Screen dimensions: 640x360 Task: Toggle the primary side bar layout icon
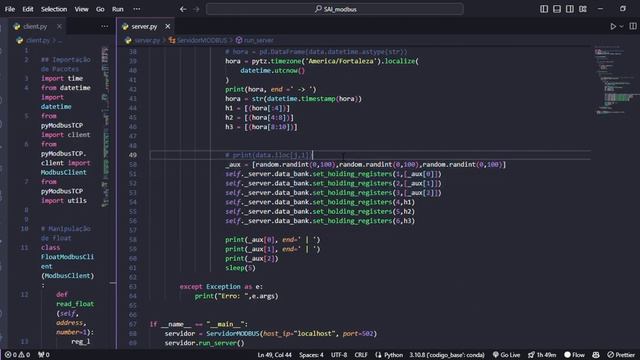[x=544, y=9]
